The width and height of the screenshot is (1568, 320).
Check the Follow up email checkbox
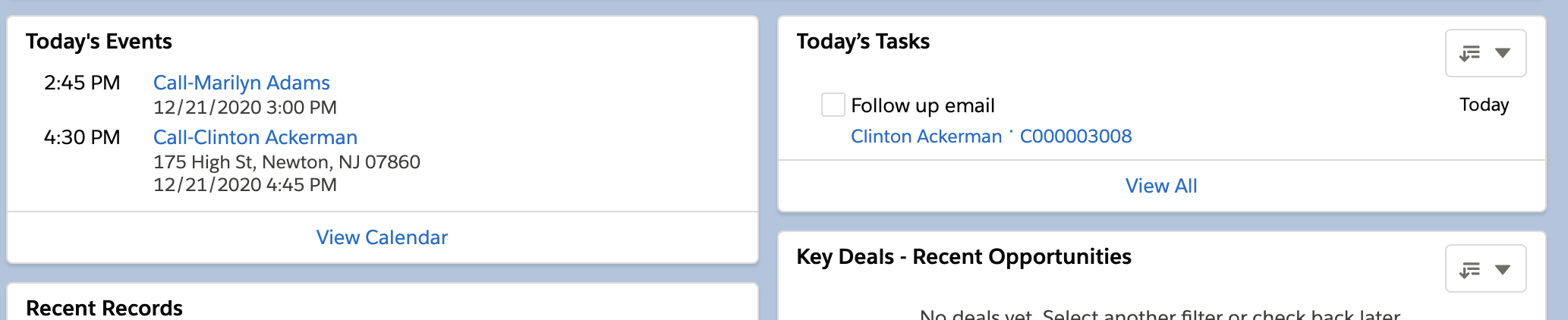(833, 105)
